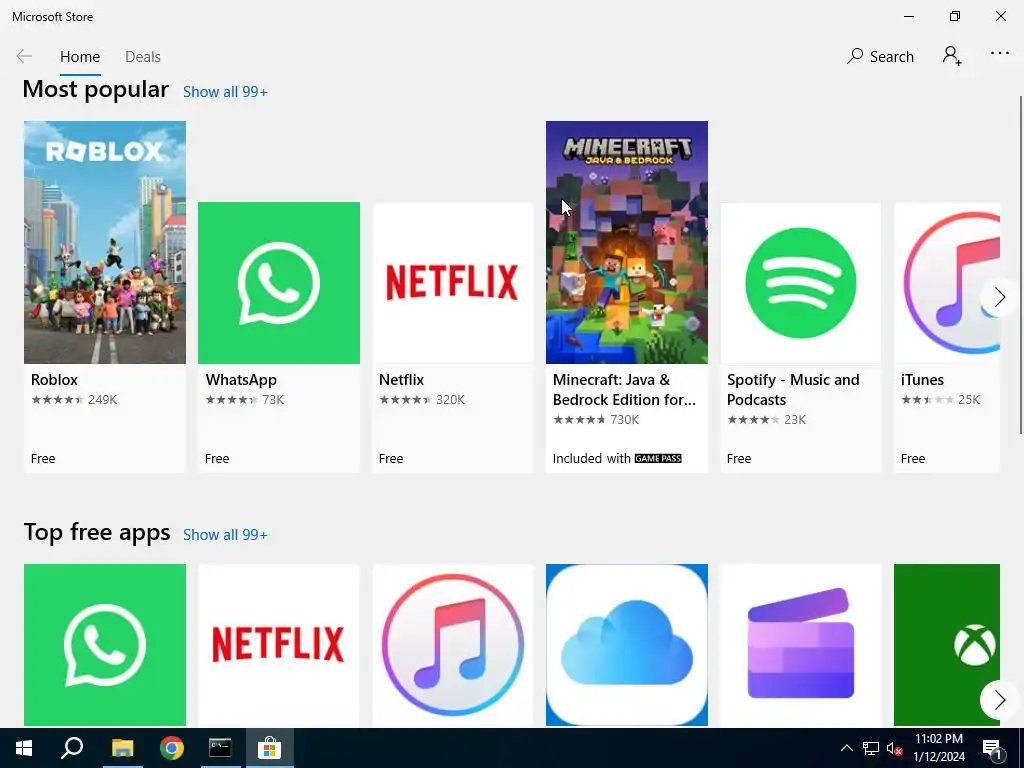Click the muted volume tray icon
The width and height of the screenshot is (1024, 768).
pos(895,748)
